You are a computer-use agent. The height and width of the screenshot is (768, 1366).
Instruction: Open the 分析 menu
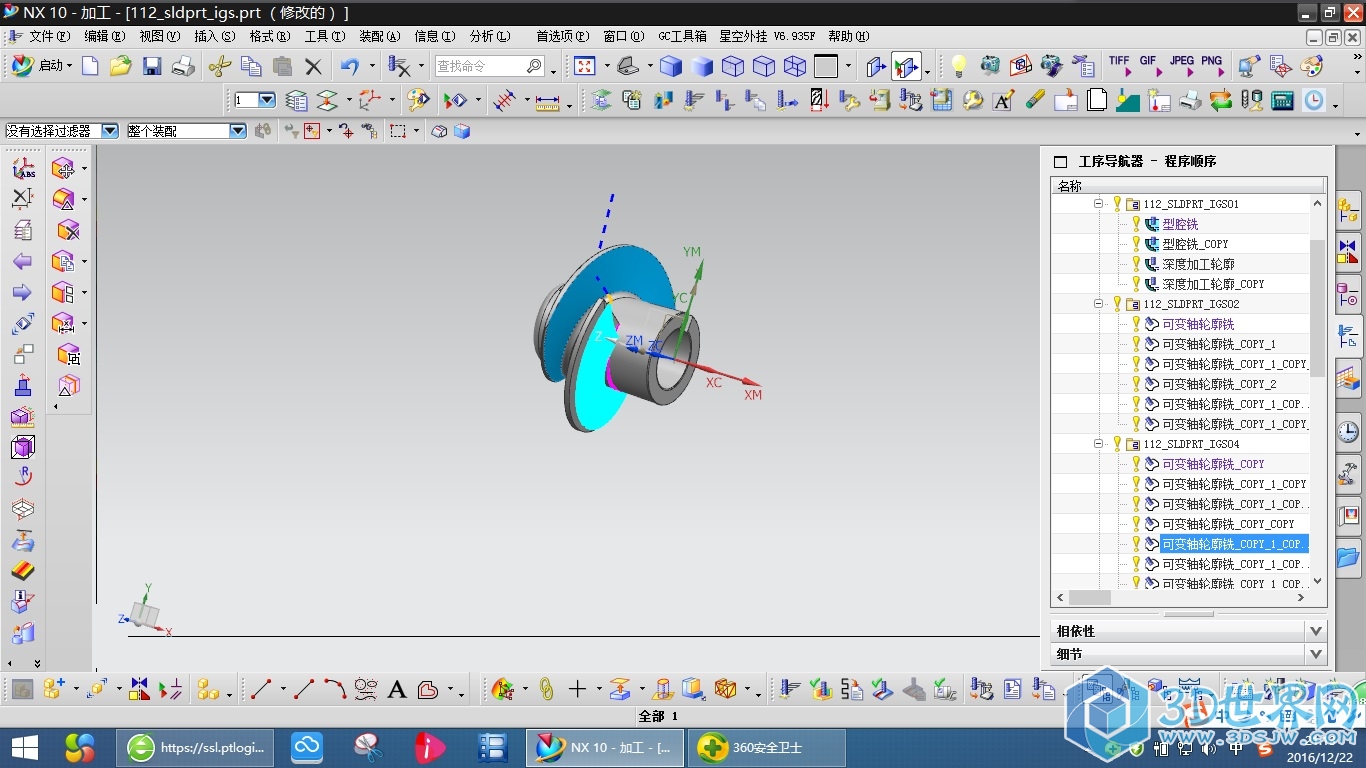click(490, 36)
